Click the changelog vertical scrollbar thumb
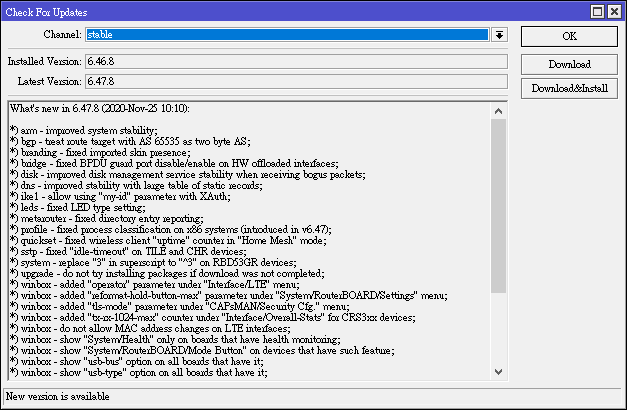 498,206
